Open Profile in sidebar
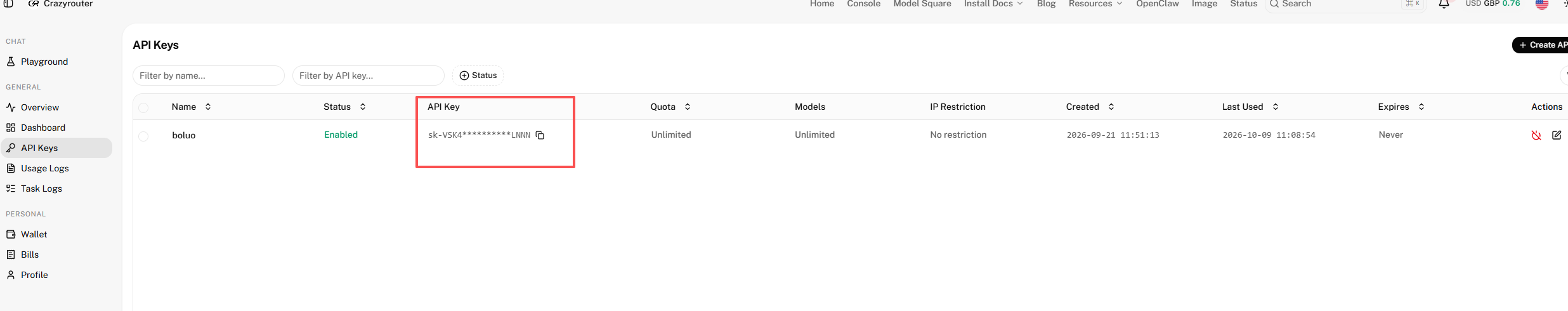This screenshot has height=311, width=1568. tap(56, 275)
